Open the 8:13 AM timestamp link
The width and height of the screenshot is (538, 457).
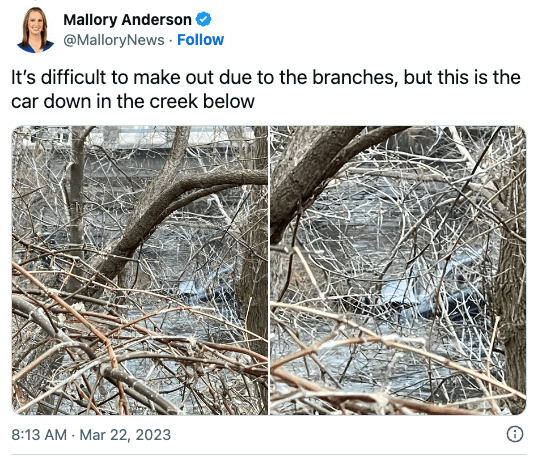click(39, 435)
